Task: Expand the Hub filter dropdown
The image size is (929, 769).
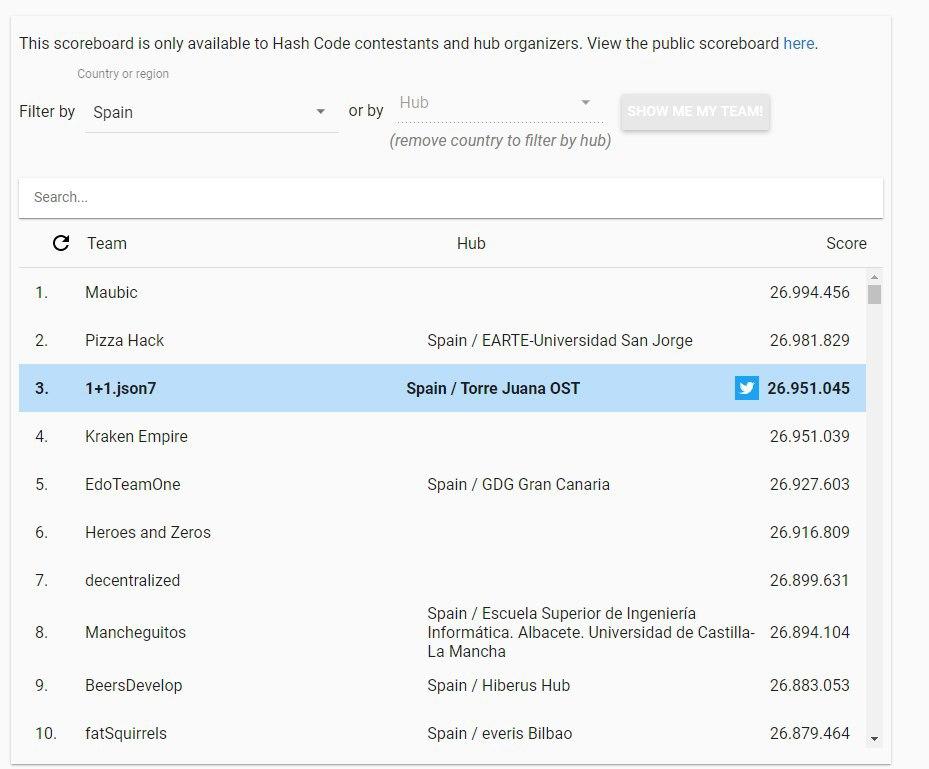Action: (496, 103)
